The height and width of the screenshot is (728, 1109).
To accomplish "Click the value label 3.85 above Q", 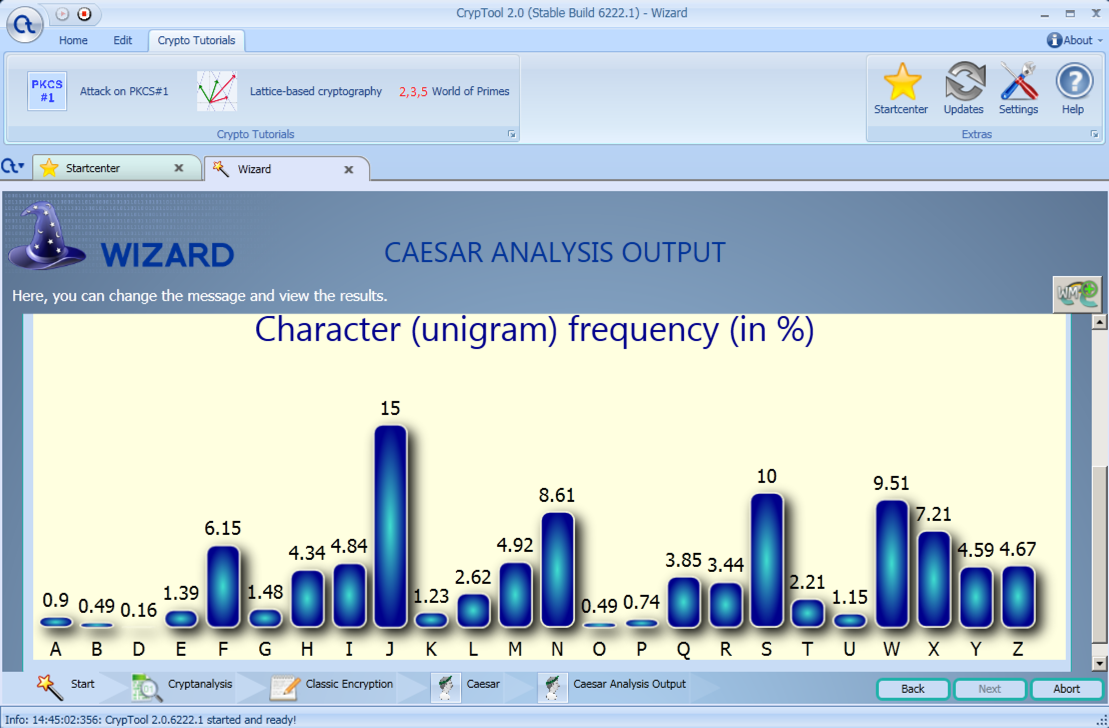I will pyautogui.click(x=683, y=560).
